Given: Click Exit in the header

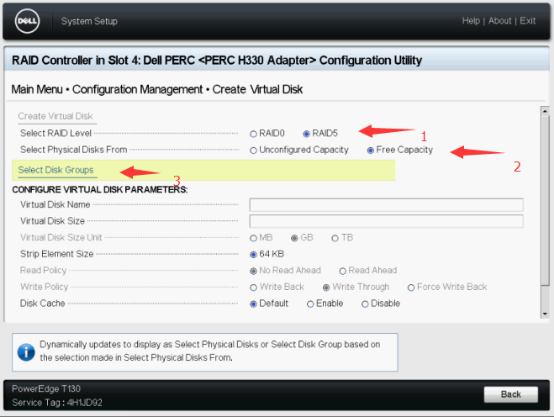Looking at the screenshot, I should pyautogui.click(x=528, y=21).
